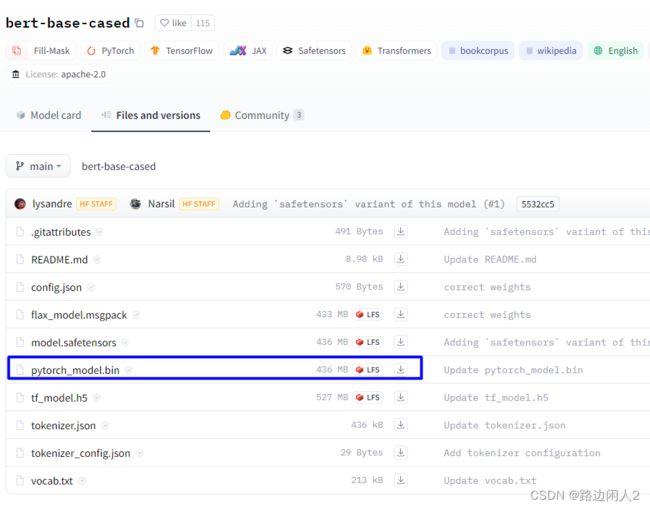The width and height of the screenshot is (650, 508).
Task: Expand the main branch dropdown
Action: (38, 166)
